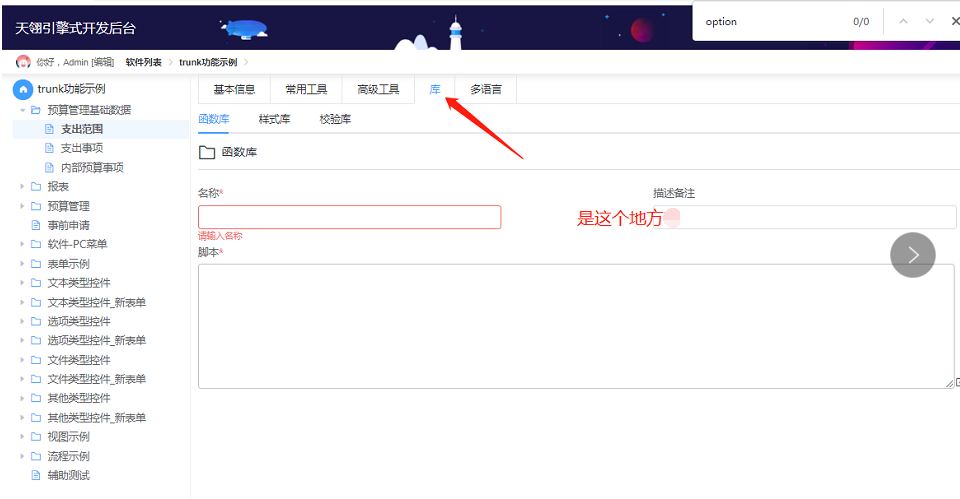
Task: Open the 常用工具 tab
Action: [306, 89]
